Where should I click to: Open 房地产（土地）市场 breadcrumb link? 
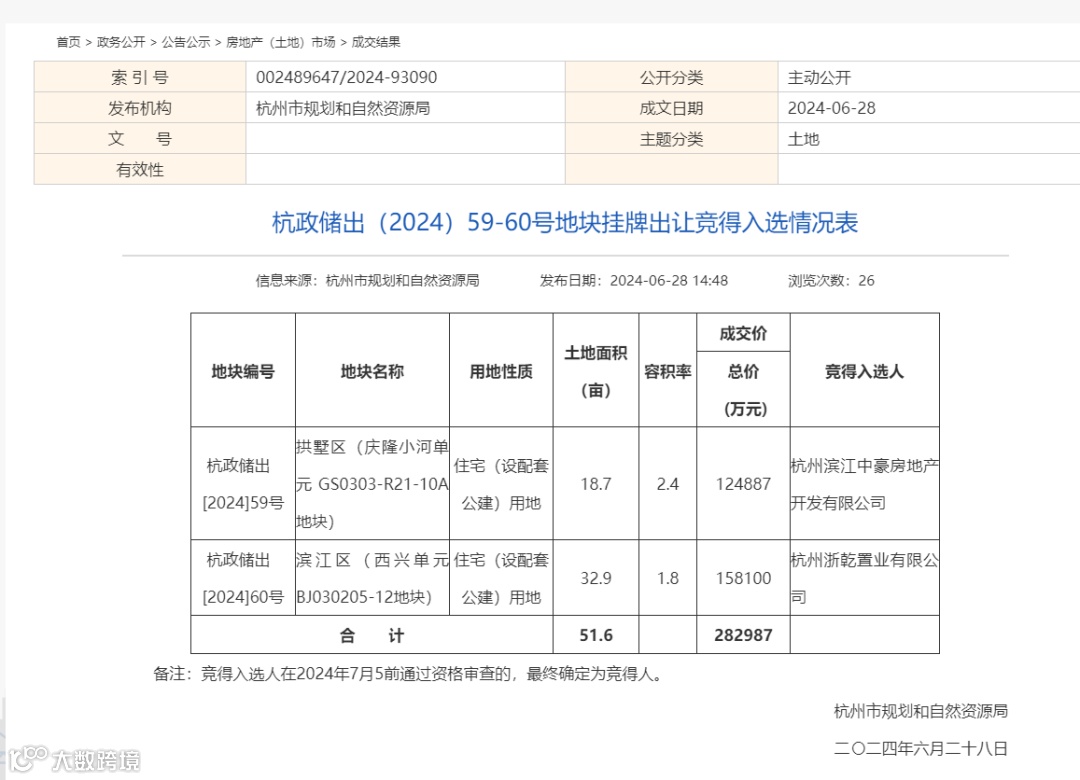click(280, 42)
